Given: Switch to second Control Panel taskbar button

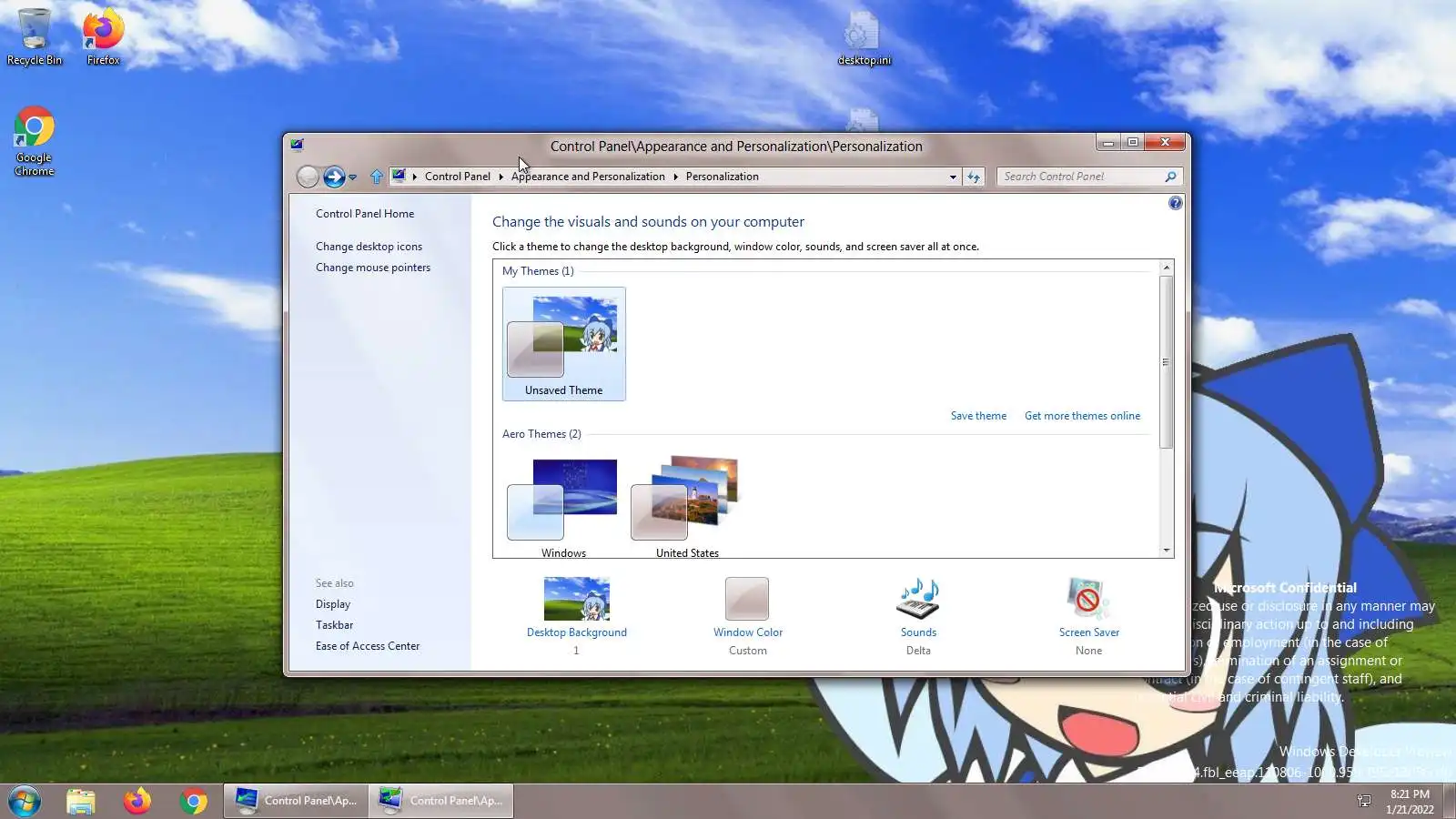Looking at the screenshot, I should [441, 801].
